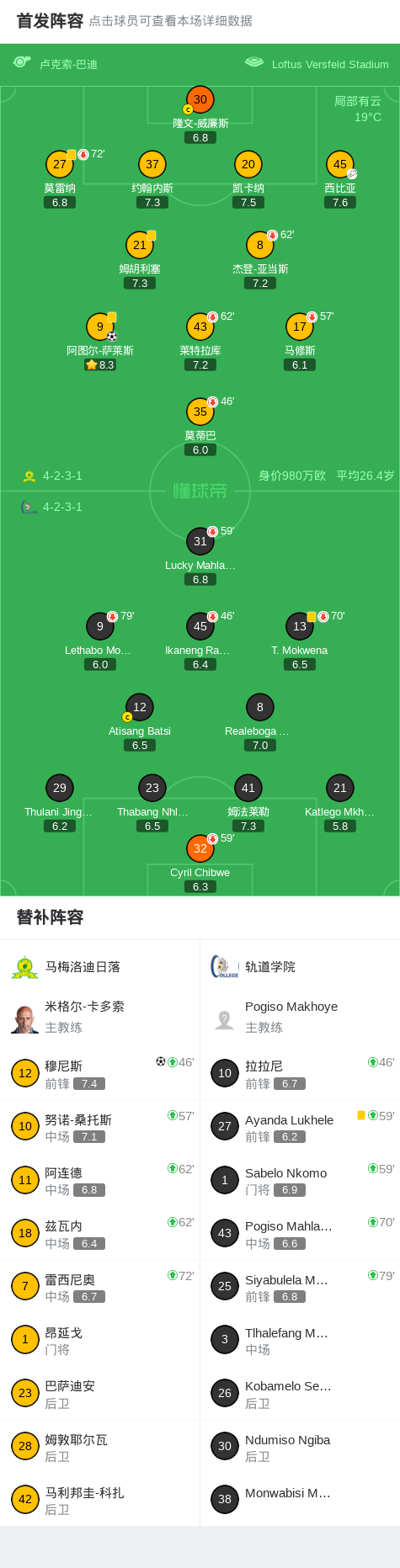Open coach Pogiso Makhoye avatar
Viewport: 400px width, 1568px height.
pyautogui.click(x=225, y=1018)
